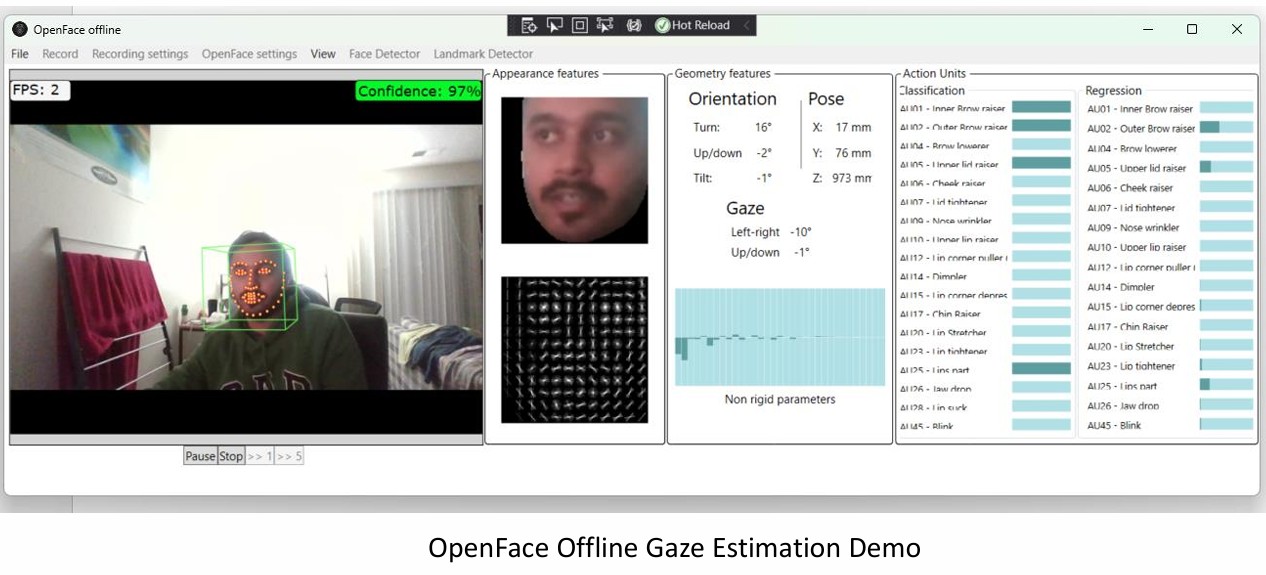Click Regression label 'AU26 - Jaw drop'
The width and height of the screenshot is (1266, 575).
[x=1124, y=406]
